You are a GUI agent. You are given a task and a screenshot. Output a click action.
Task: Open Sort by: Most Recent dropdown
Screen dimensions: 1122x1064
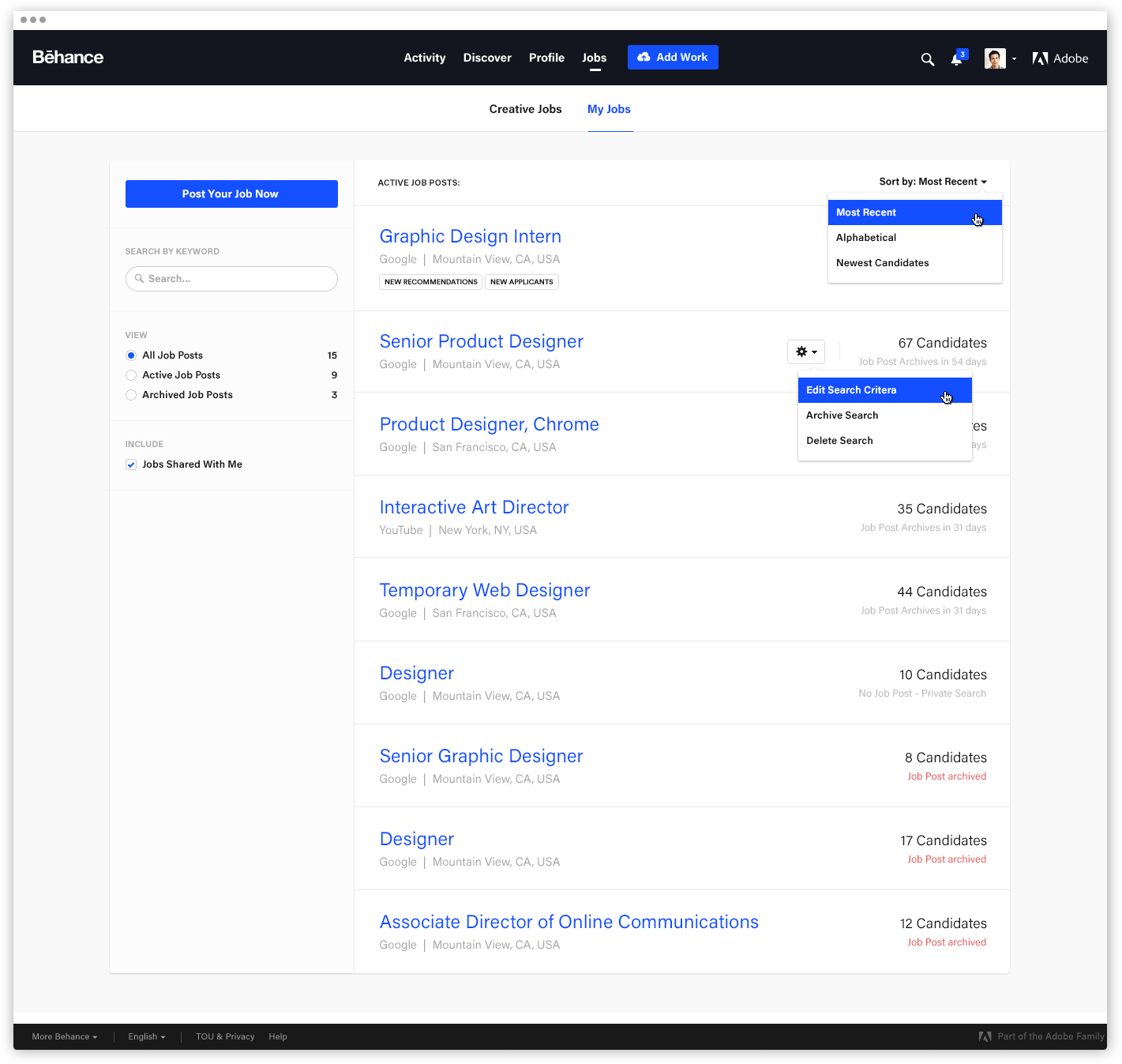(x=932, y=182)
